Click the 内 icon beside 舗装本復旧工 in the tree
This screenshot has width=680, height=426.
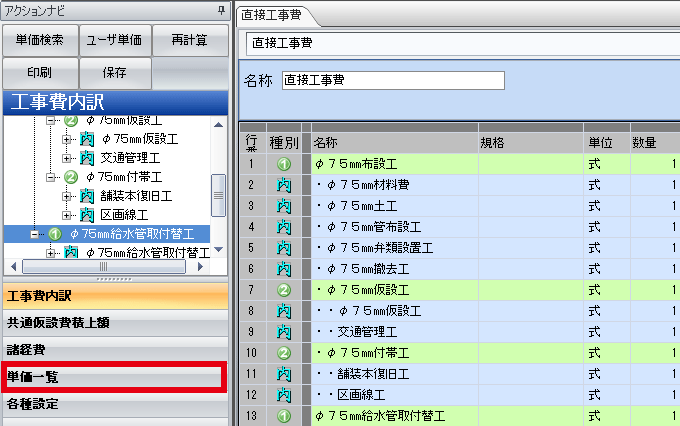pyautogui.click(x=87, y=196)
